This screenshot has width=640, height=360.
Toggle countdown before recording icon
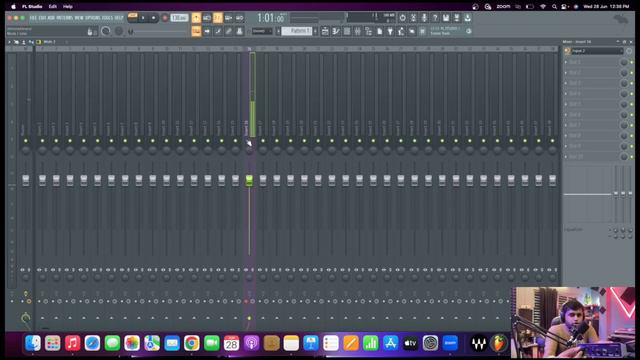tap(218, 18)
